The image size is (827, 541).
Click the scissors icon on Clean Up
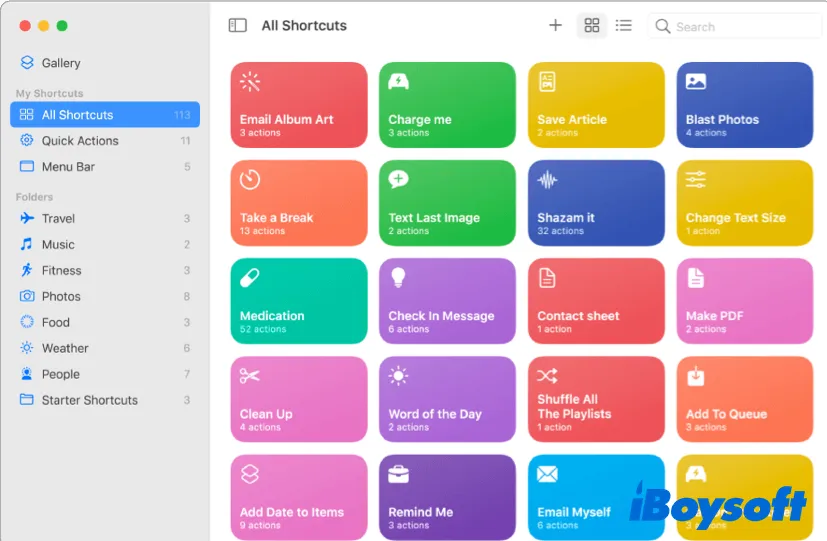[x=250, y=376]
